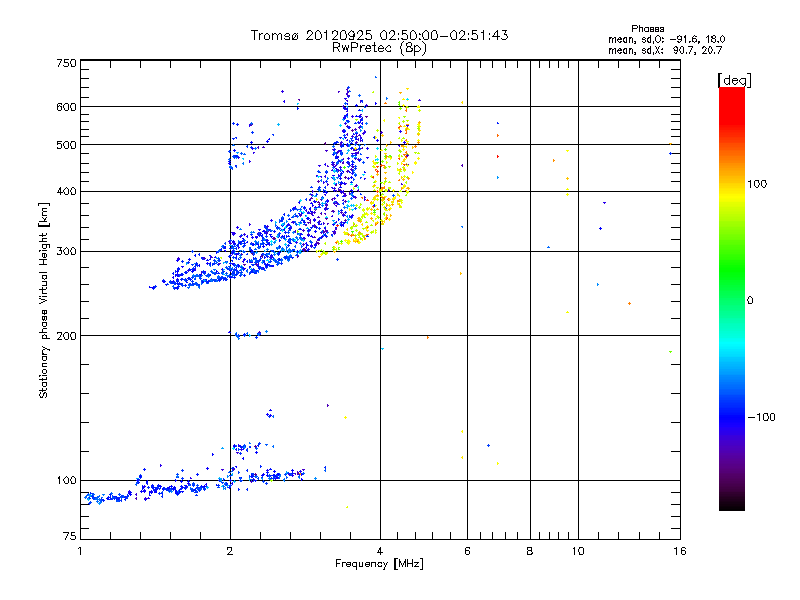
Task: Click the '[deg]' colorbar unit label
Action: (x=734, y=80)
